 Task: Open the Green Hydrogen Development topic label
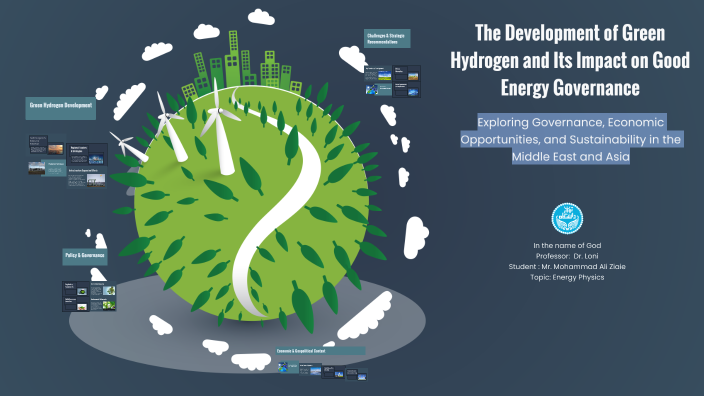(61, 108)
